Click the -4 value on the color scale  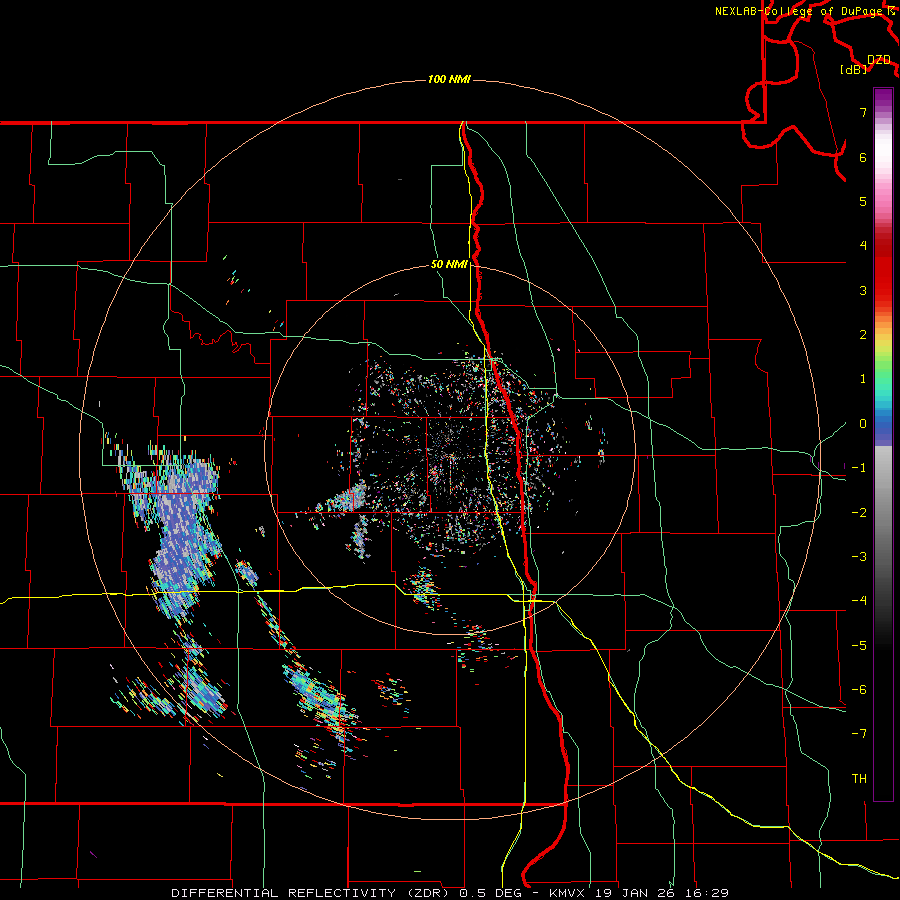click(x=859, y=601)
